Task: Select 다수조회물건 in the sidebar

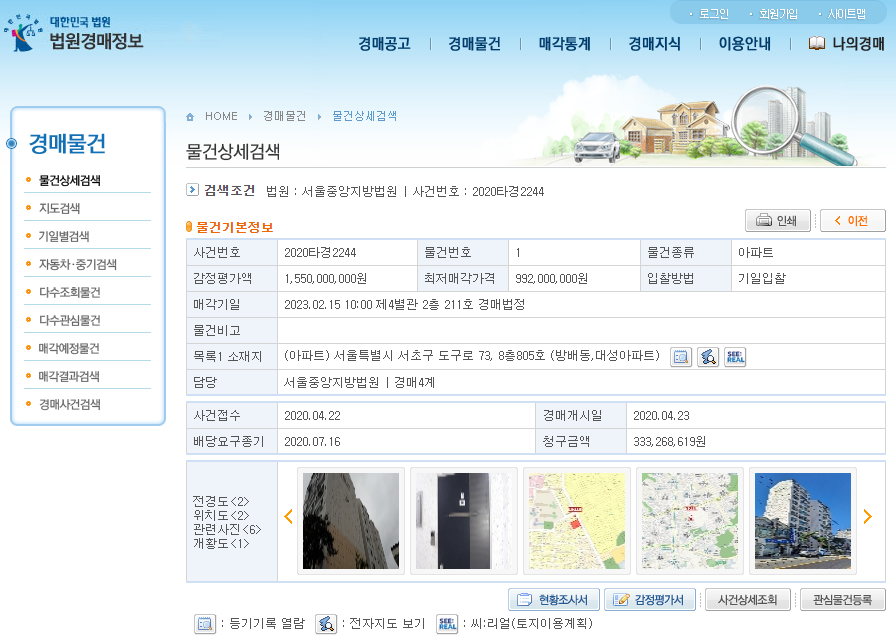Action: (x=69, y=293)
